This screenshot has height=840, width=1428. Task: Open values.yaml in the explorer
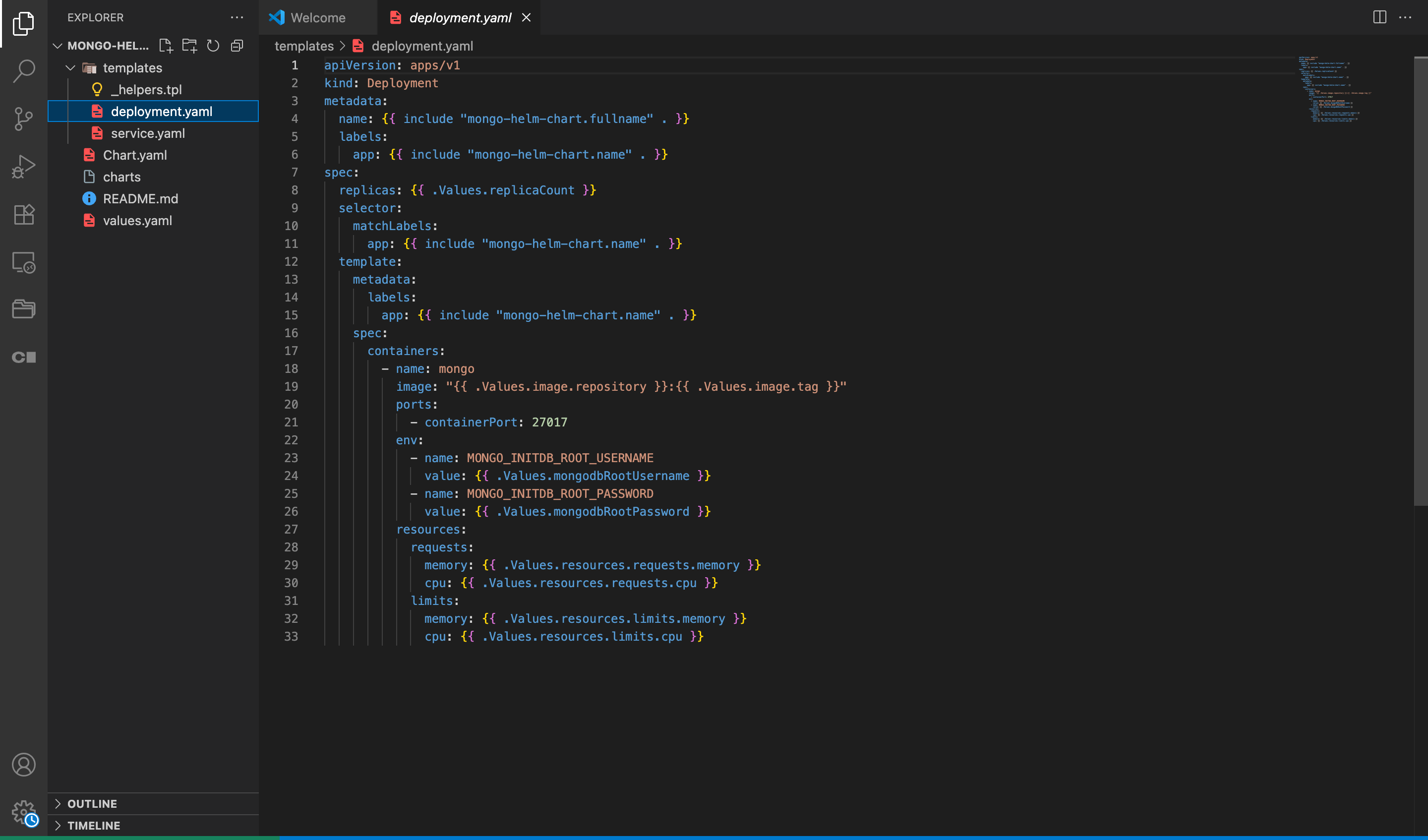point(137,221)
